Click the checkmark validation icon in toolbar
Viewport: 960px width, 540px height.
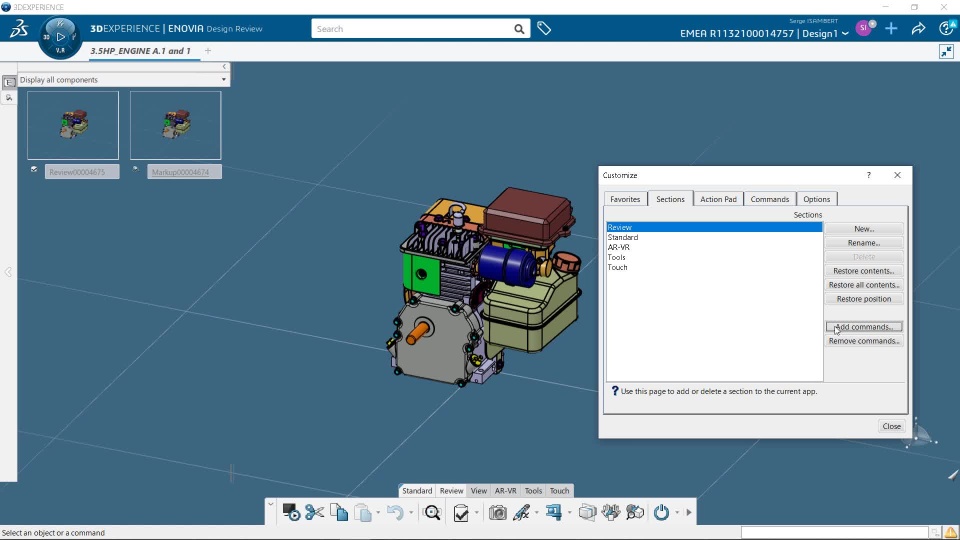pyautogui.click(x=461, y=512)
